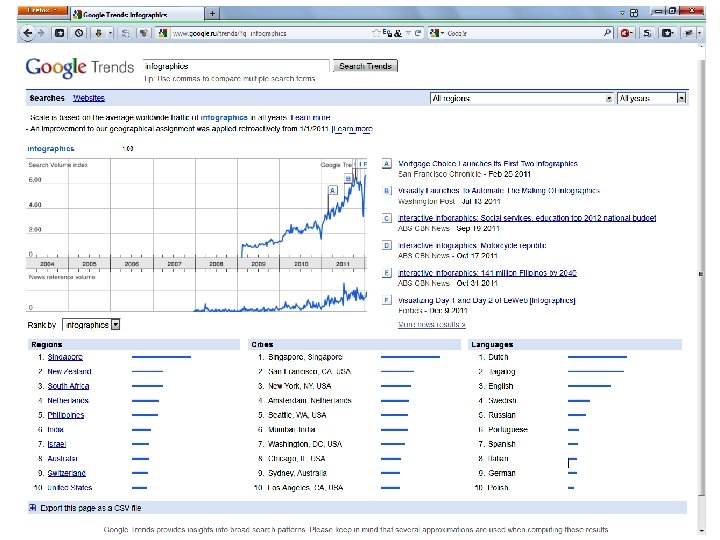The image size is (720, 540).
Task: Click Amsterdam, Netherlands city entry
Action: [x=310, y=400]
